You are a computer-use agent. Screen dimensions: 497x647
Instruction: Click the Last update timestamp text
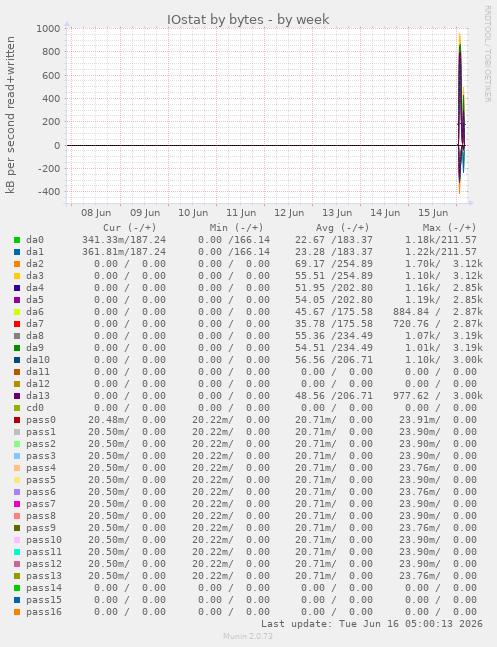pyautogui.click(x=372, y=623)
